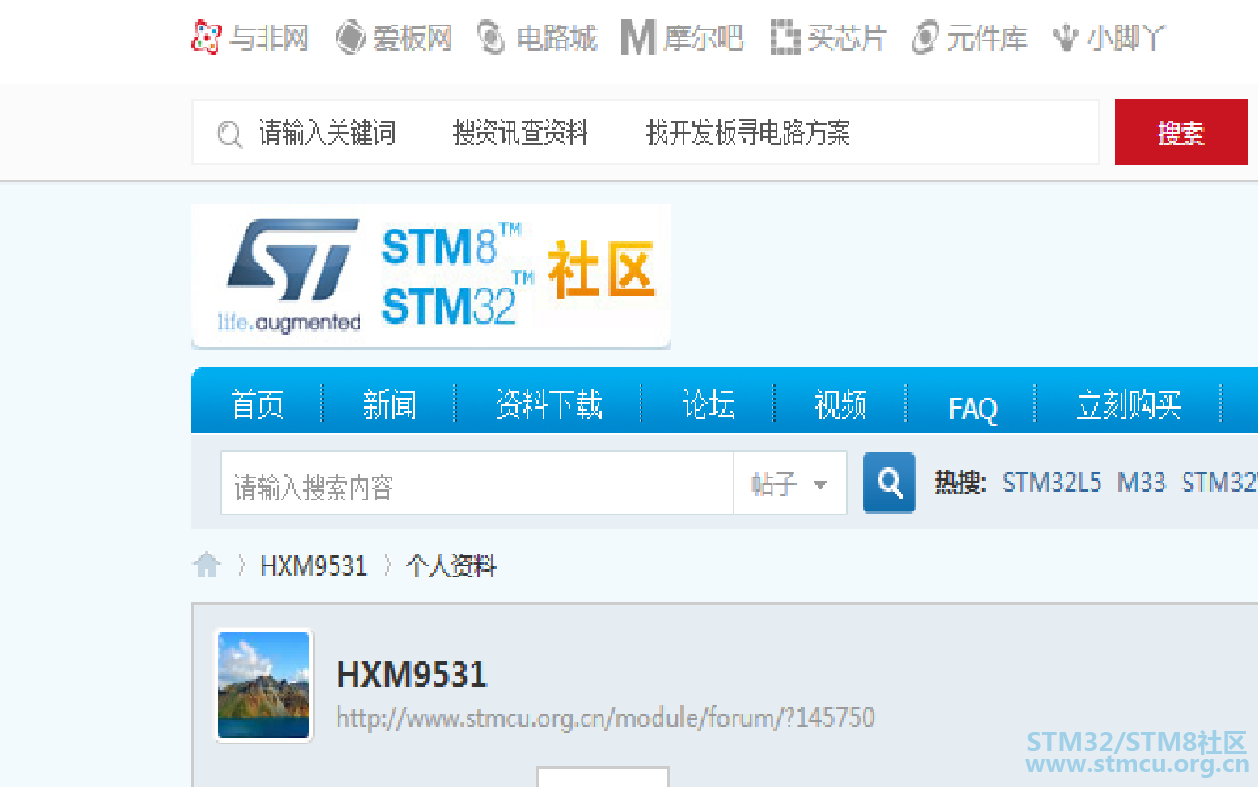Screen dimensions: 1258x787
Task: Click the 摩尔吧 M logo icon
Action: point(638,38)
